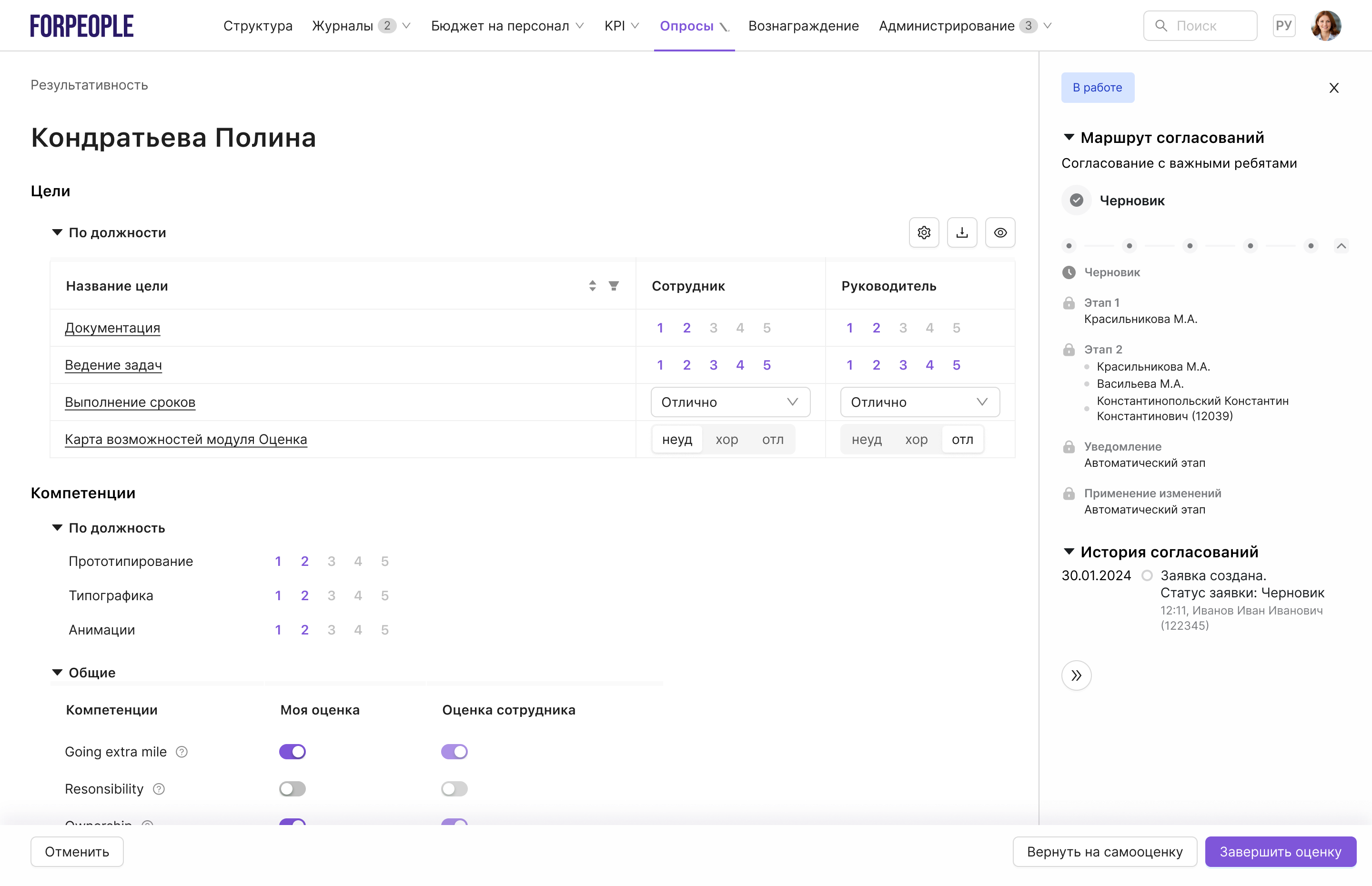Expand sidebar with double-arrow icon

coord(1076,675)
